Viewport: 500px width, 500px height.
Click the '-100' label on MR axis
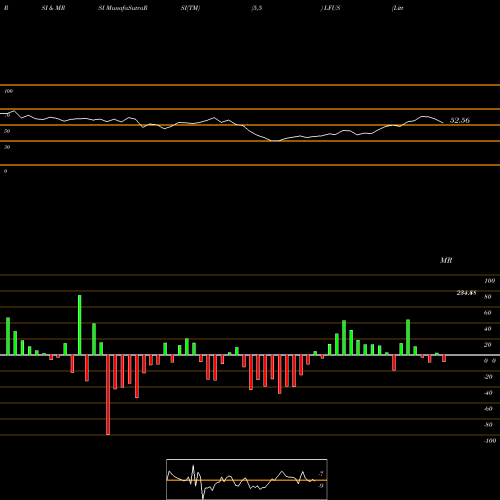[x=490, y=441]
